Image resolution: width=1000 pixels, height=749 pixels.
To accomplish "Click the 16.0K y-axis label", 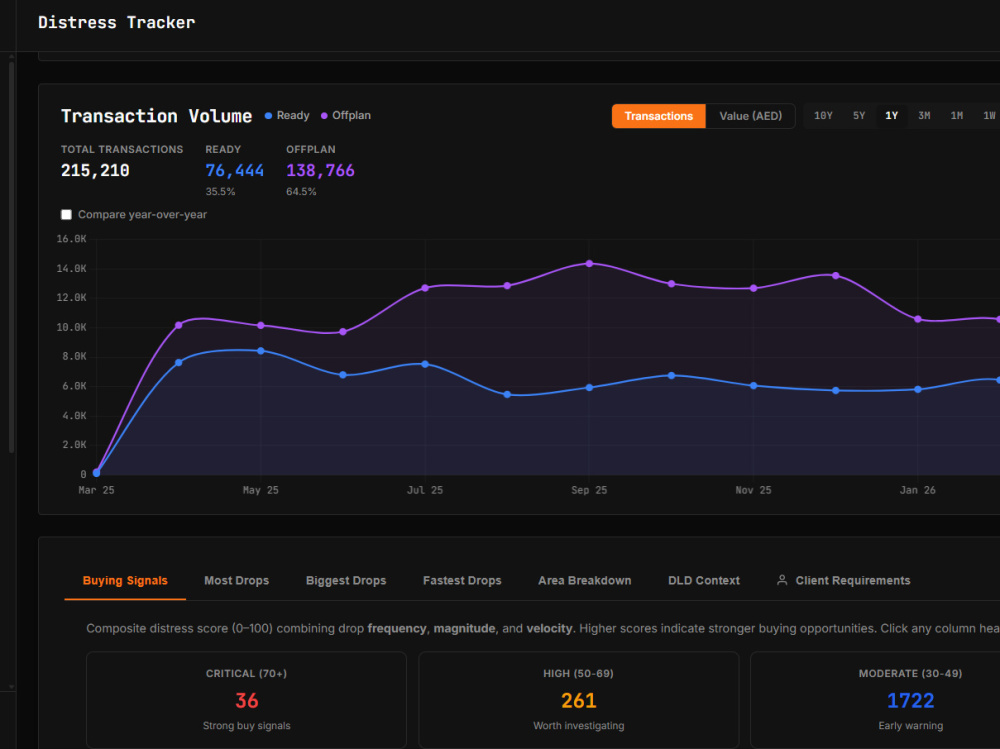I will (71, 239).
